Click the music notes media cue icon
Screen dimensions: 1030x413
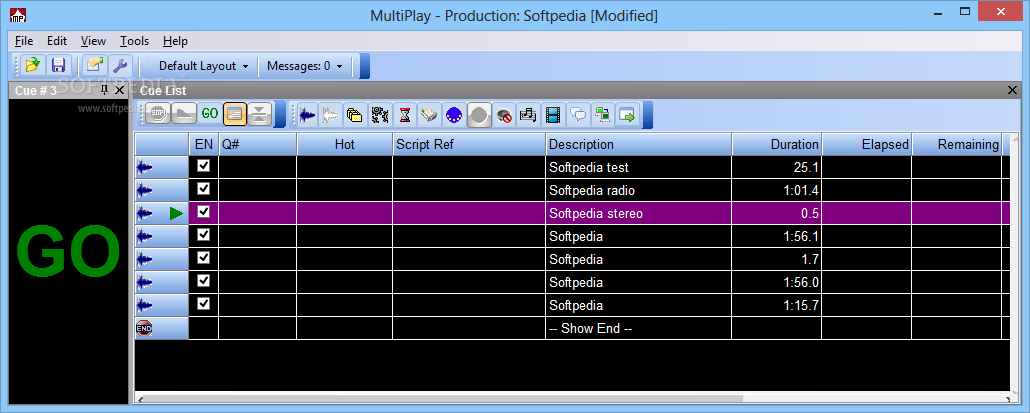(x=527, y=115)
